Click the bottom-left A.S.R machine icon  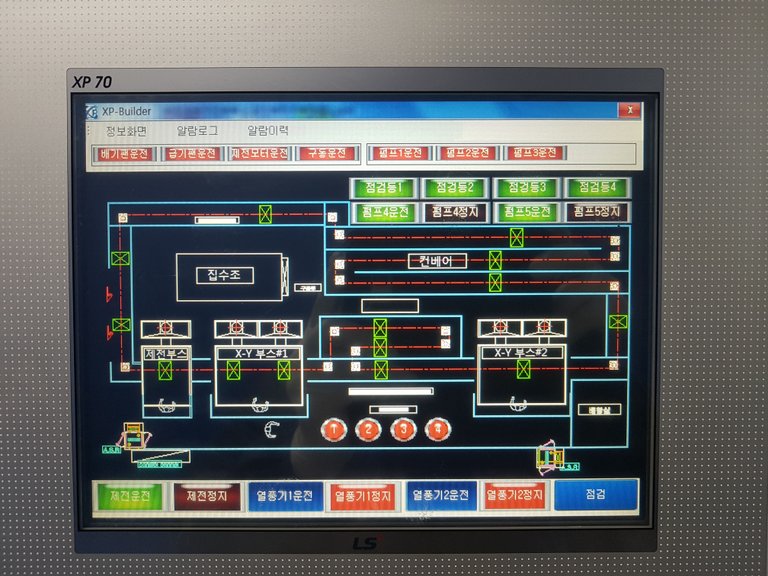coord(133,437)
